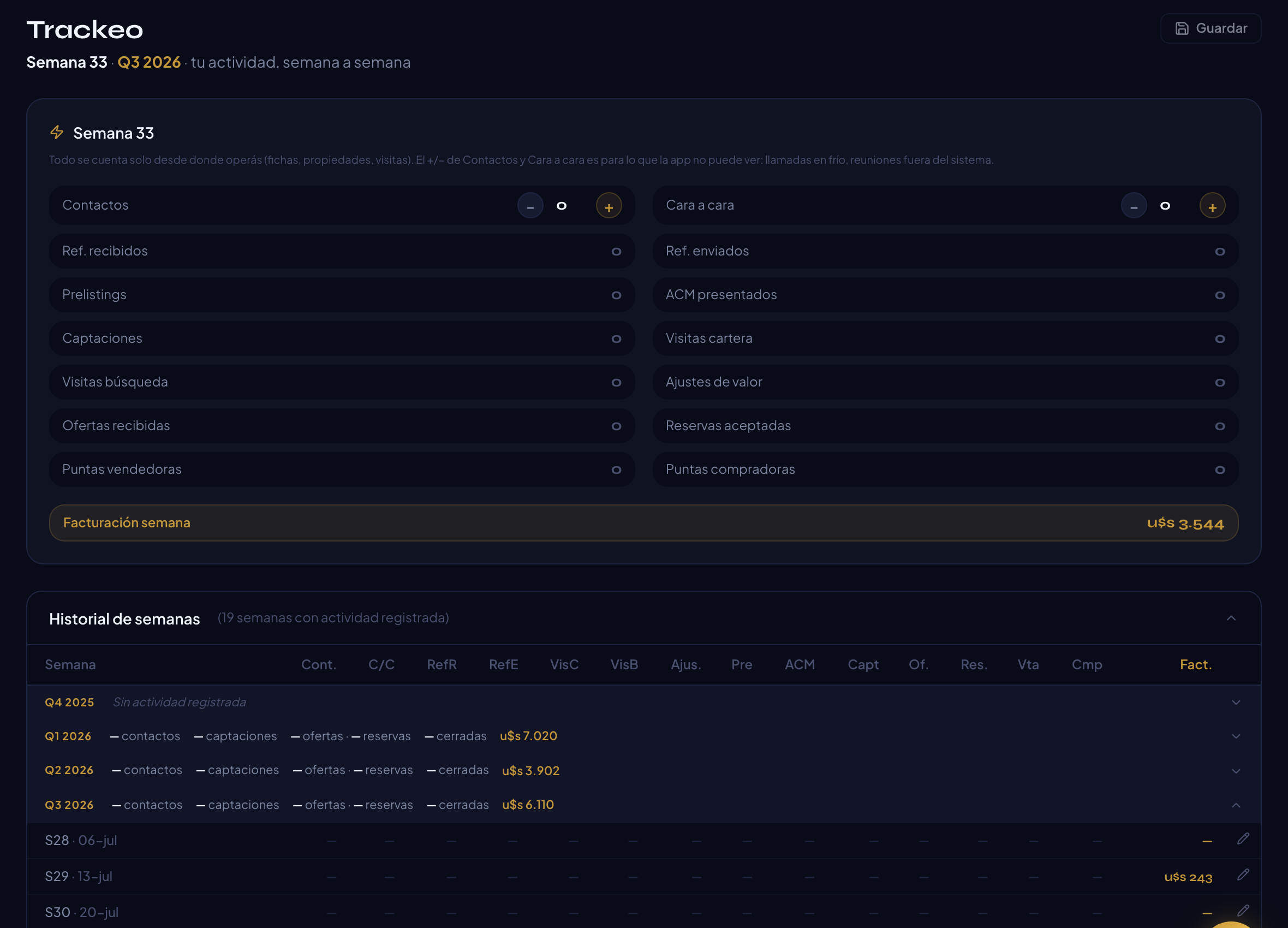Decrease the Cara a cara count
This screenshot has height=928, width=1288.
point(1134,206)
